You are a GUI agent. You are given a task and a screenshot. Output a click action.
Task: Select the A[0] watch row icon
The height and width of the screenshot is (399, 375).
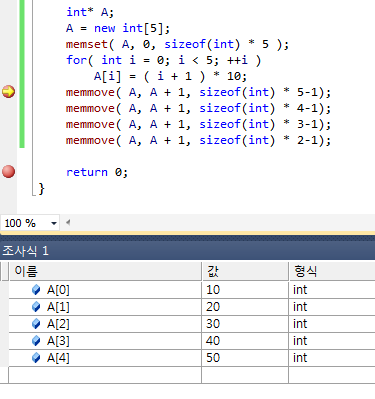(36, 290)
